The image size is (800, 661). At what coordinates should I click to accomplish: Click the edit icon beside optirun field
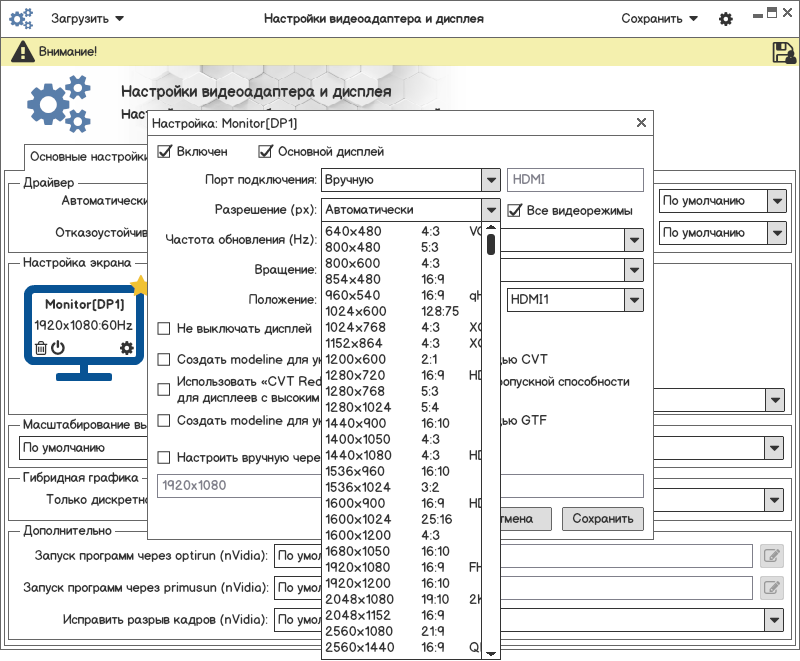click(x=771, y=556)
